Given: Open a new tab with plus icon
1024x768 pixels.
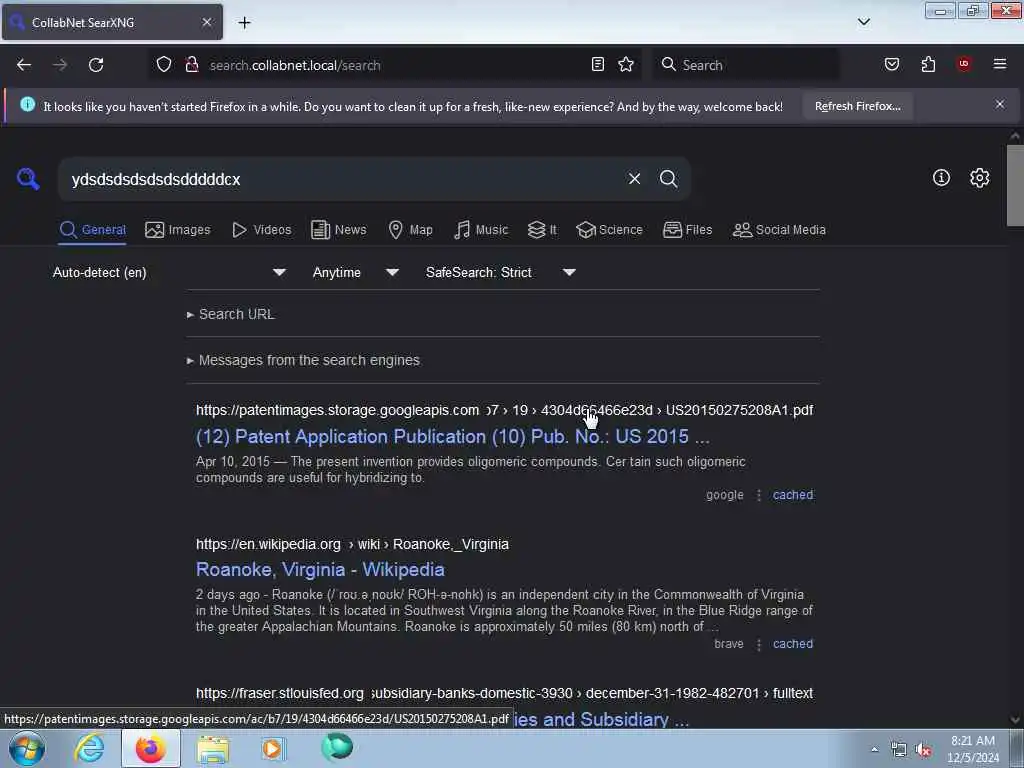Looking at the screenshot, I should (244, 23).
